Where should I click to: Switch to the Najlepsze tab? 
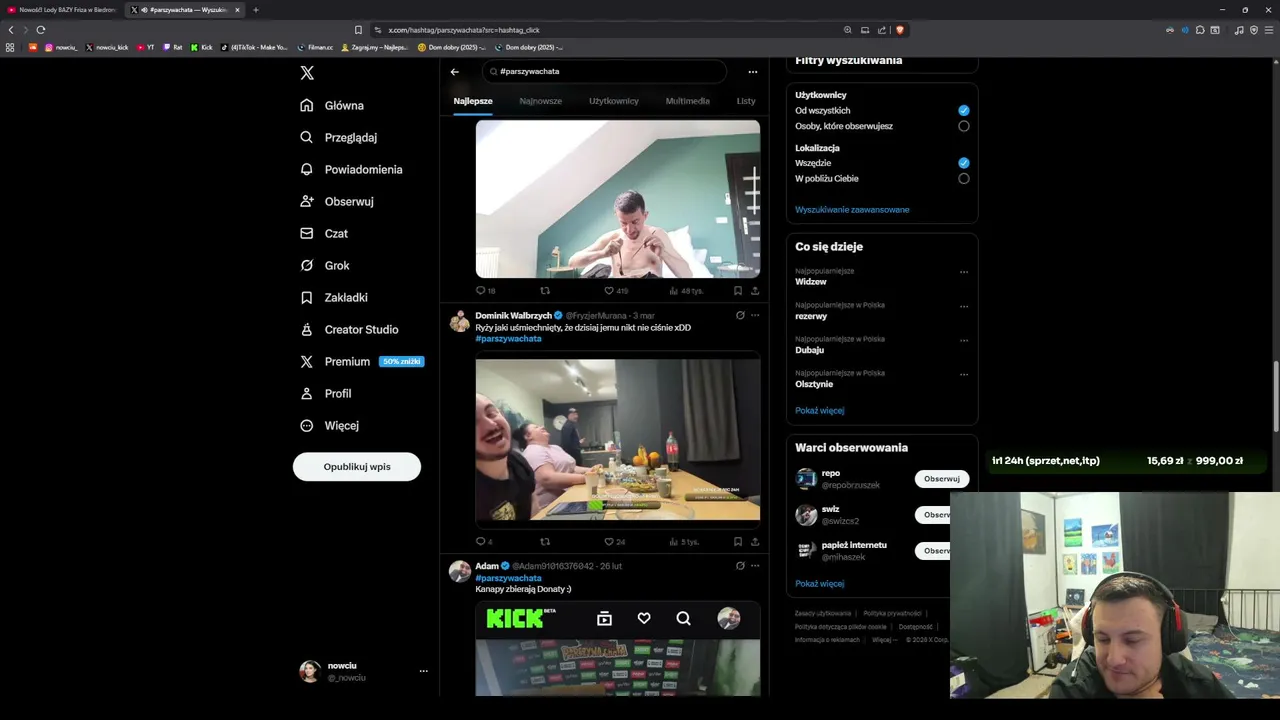coord(473,101)
